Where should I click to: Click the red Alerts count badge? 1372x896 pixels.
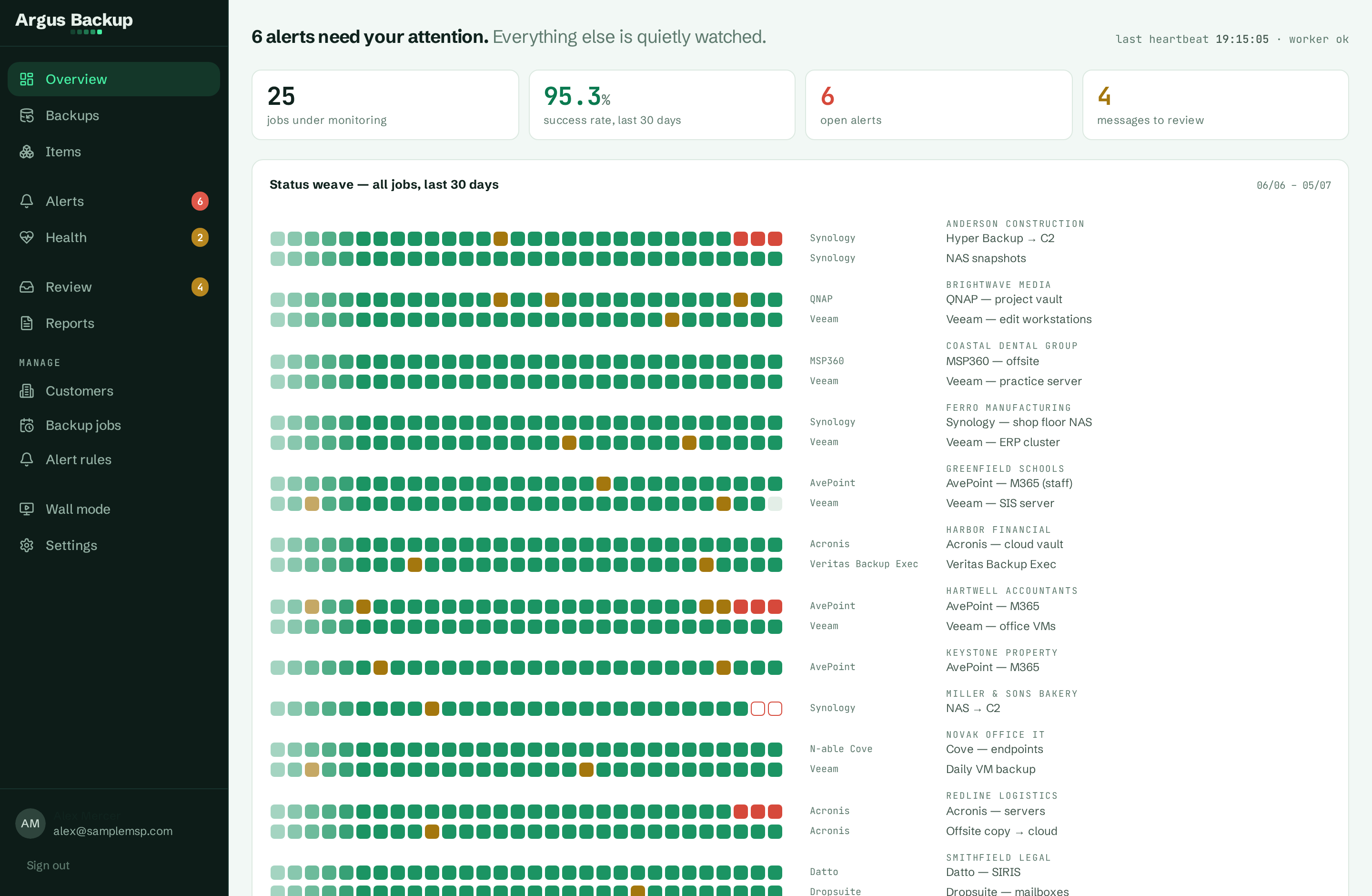(200, 201)
